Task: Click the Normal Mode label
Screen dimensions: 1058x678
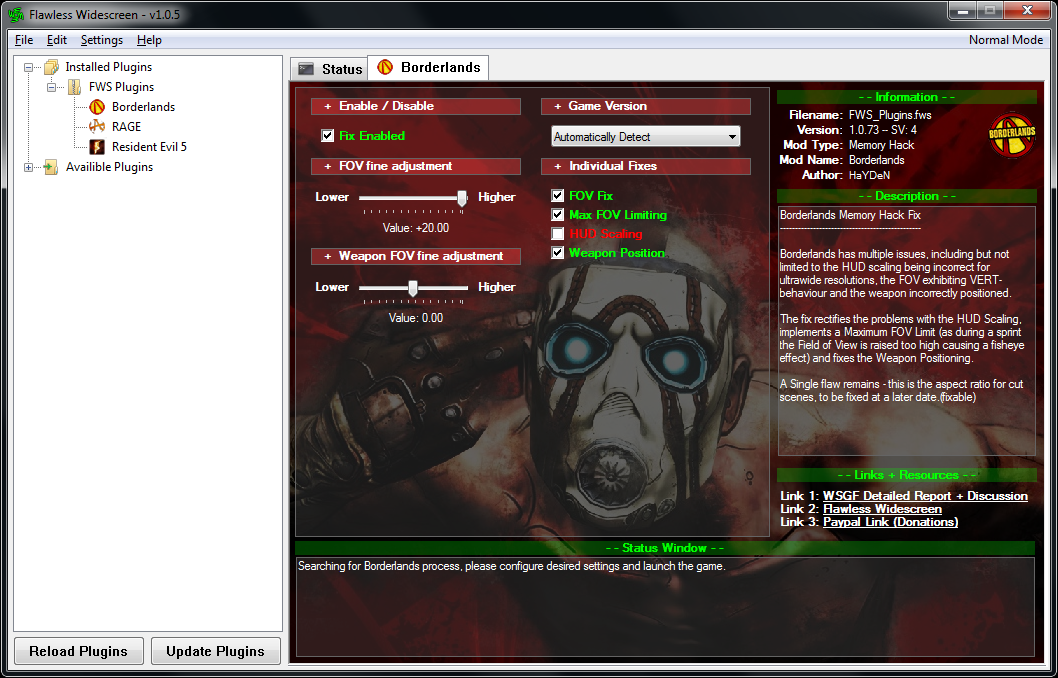Action: (x=1006, y=40)
